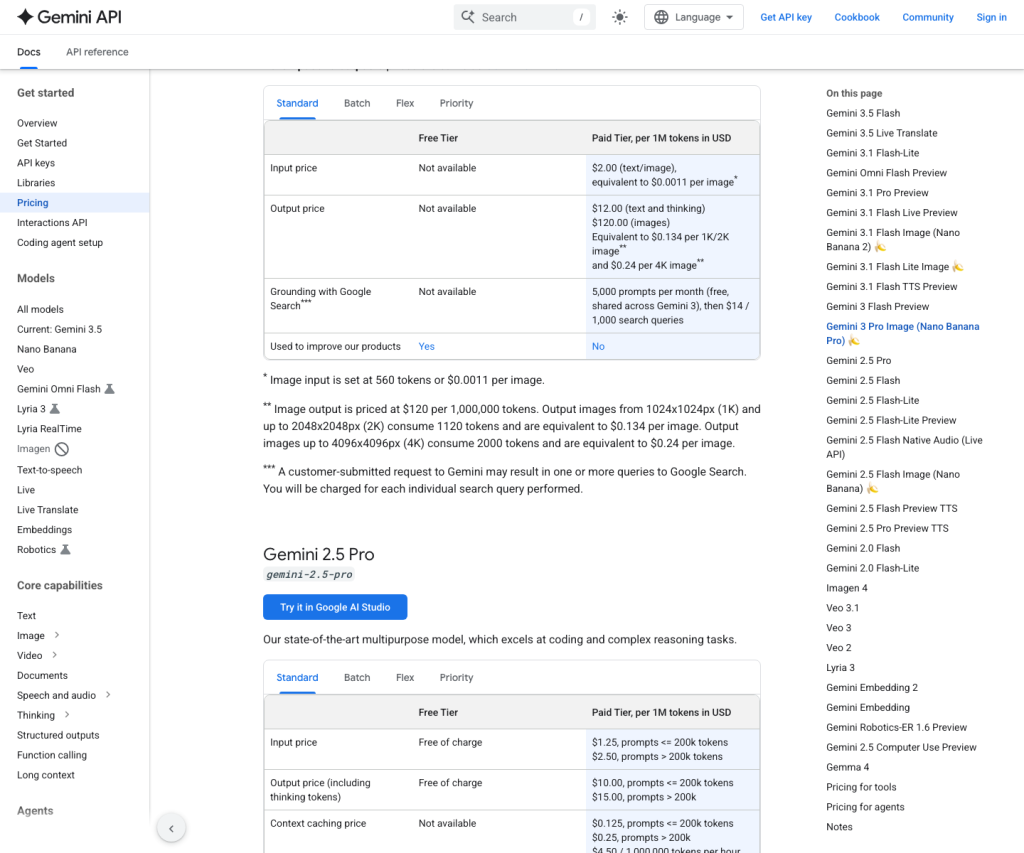Image resolution: width=1024 pixels, height=853 pixels.
Task: Open Live Translate in the sidebar
Action: tap(48, 509)
